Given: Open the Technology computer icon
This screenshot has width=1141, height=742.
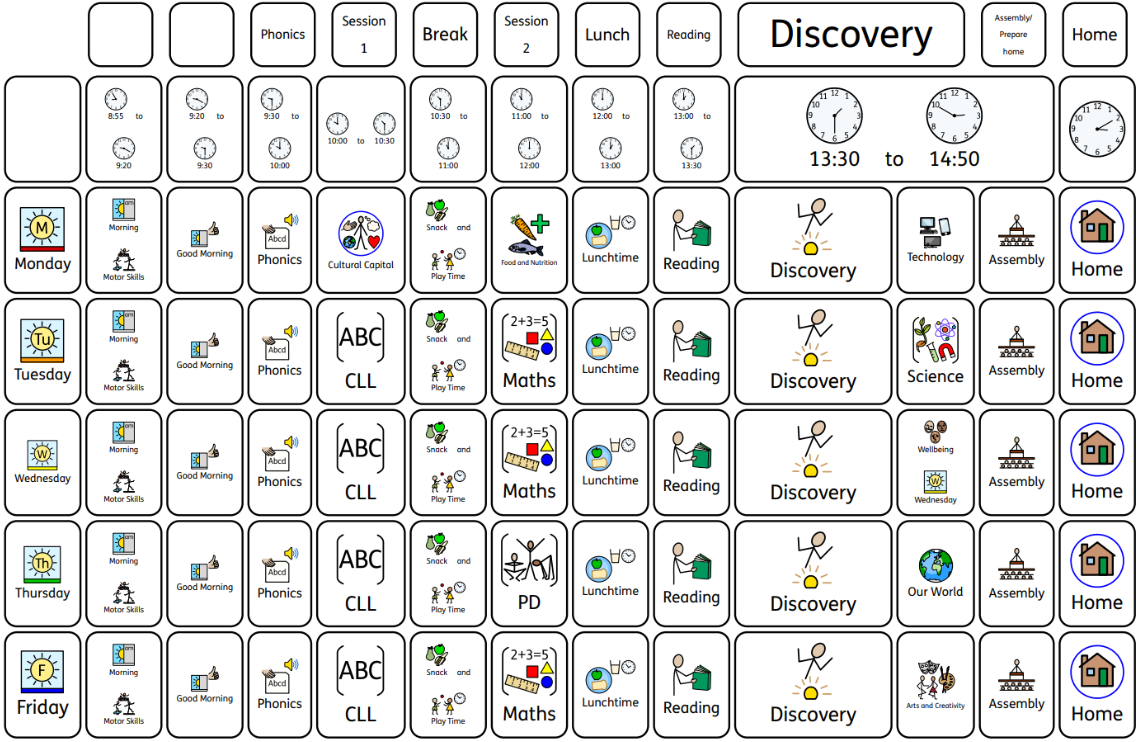Looking at the screenshot, I should click(x=935, y=234).
